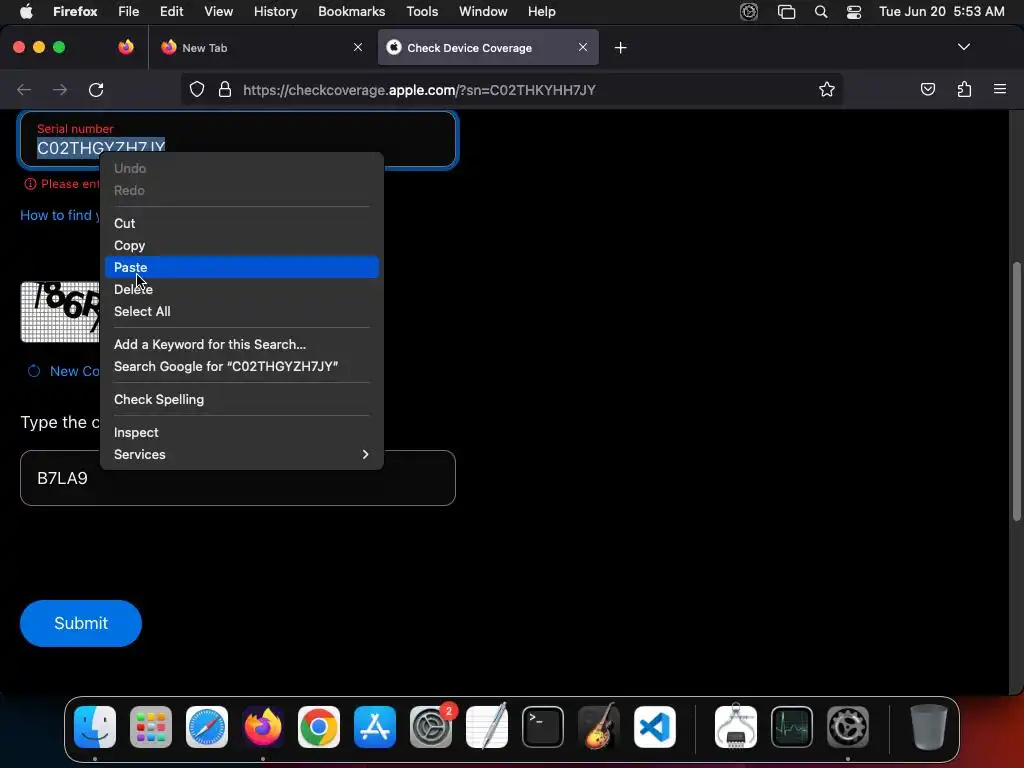Open the tracking protection shield icon
1024x768 pixels.
197,89
